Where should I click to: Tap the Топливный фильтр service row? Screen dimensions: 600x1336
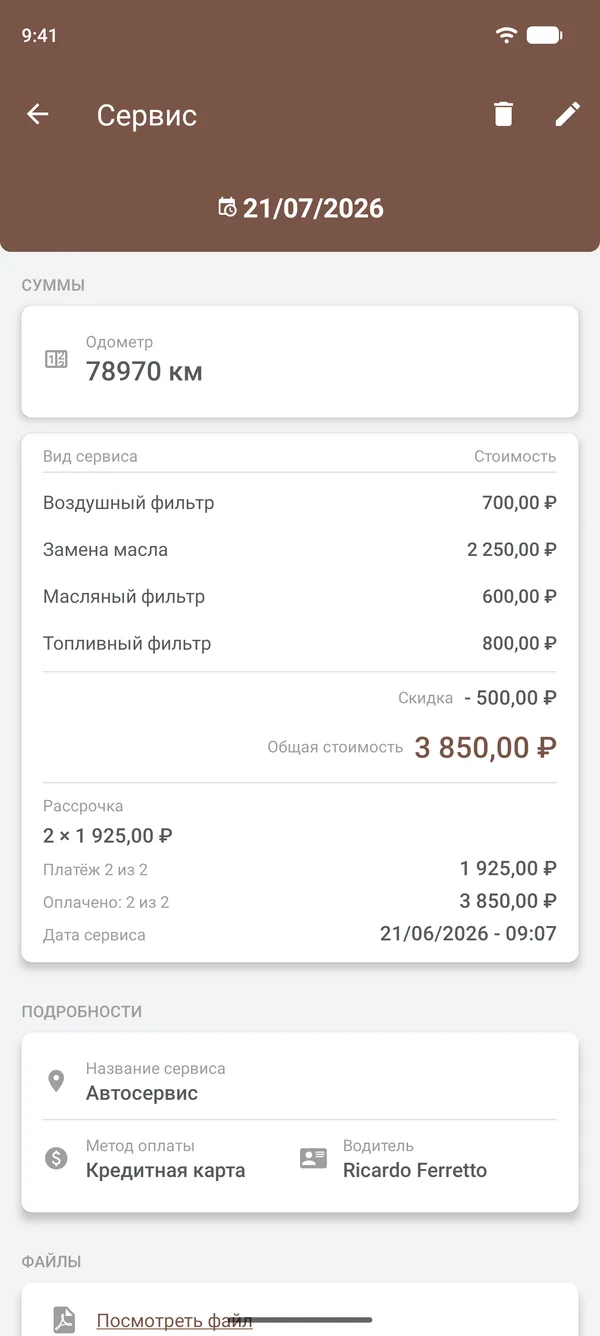[x=300, y=644]
